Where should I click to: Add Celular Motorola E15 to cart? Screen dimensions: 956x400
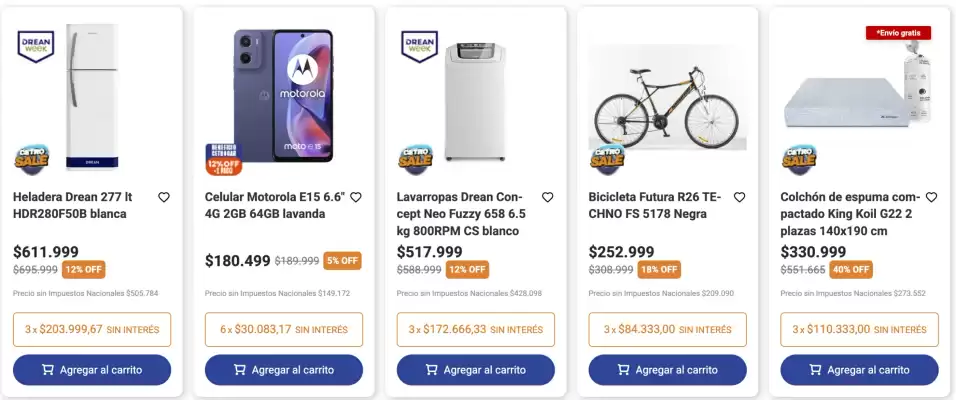click(x=284, y=370)
